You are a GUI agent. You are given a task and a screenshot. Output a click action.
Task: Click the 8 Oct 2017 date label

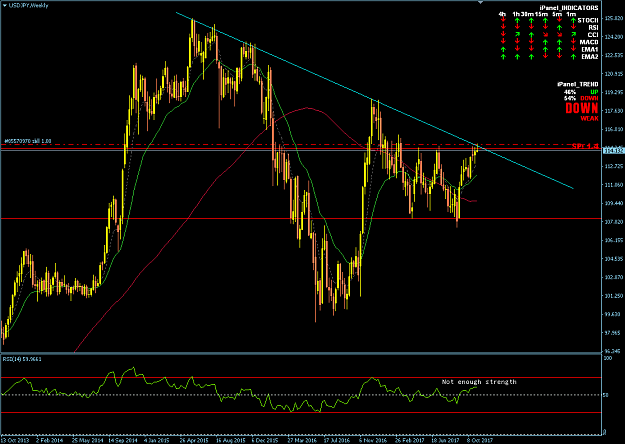click(480, 440)
